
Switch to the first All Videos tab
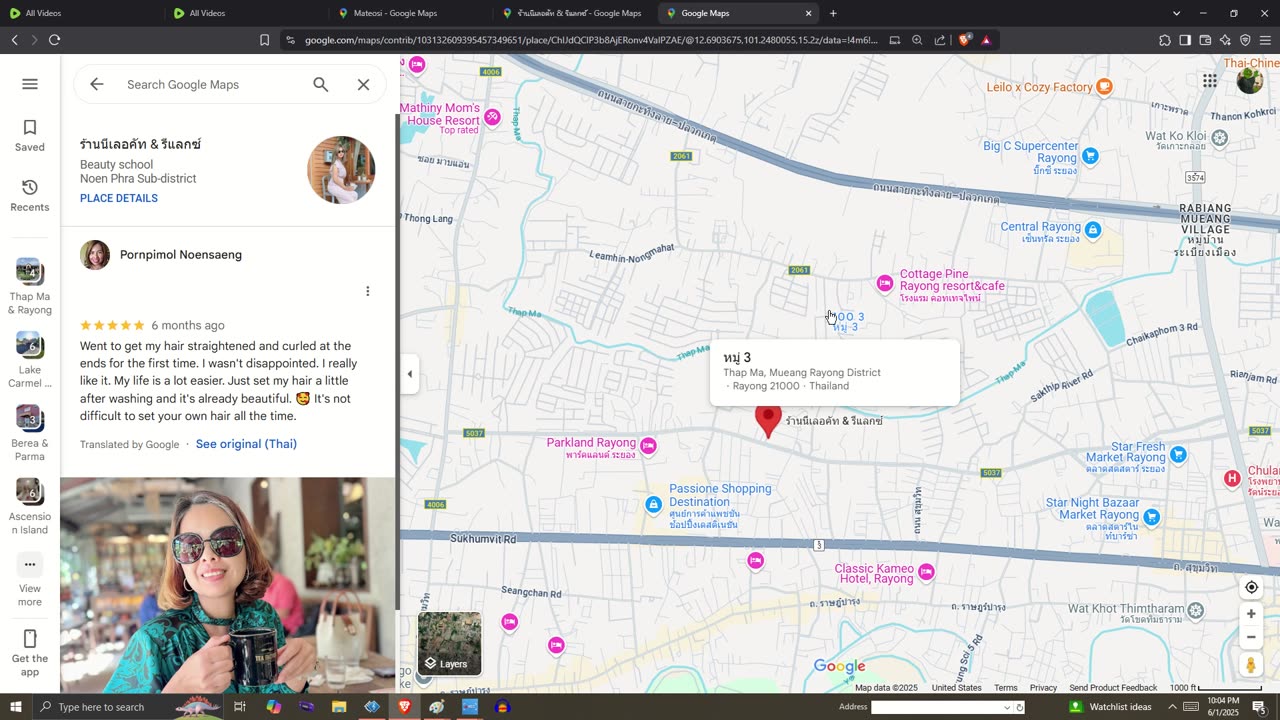[x=80, y=13]
